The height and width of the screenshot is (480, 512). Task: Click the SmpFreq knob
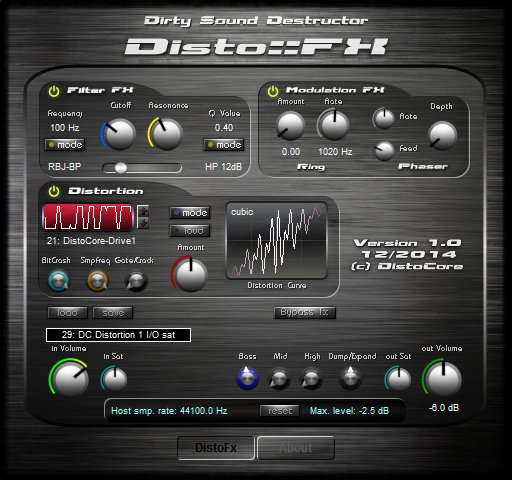point(97,281)
